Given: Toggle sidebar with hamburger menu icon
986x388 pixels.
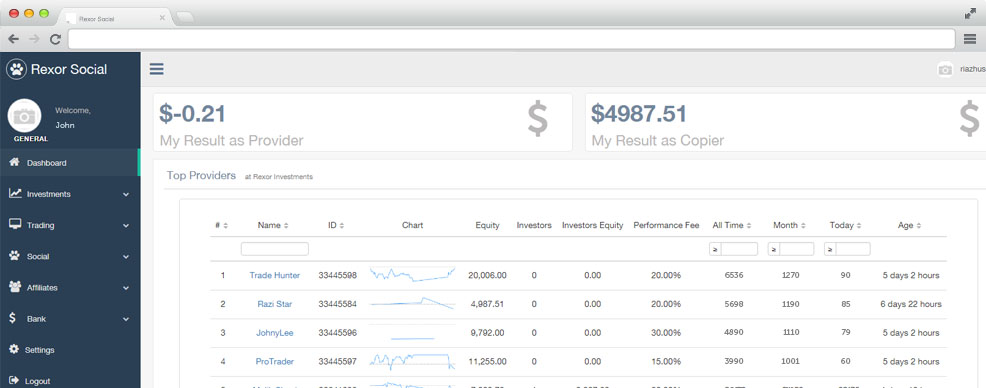Looking at the screenshot, I should coord(157,69).
